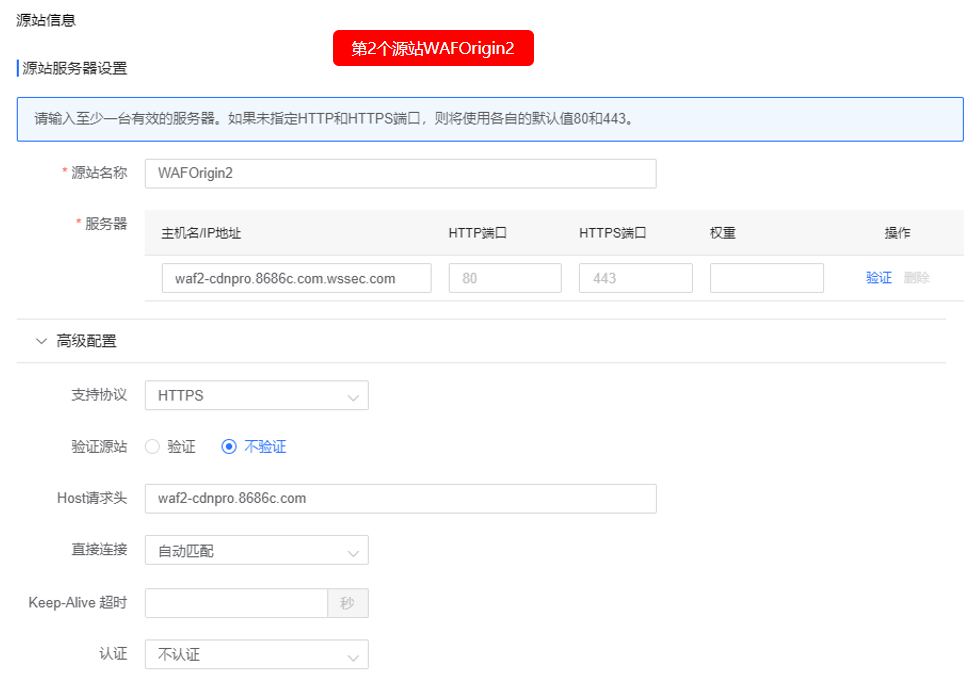Collapse the 高级配置 section chevron
980x684 pixels.
pyautogui.click(x=41, y=341)
